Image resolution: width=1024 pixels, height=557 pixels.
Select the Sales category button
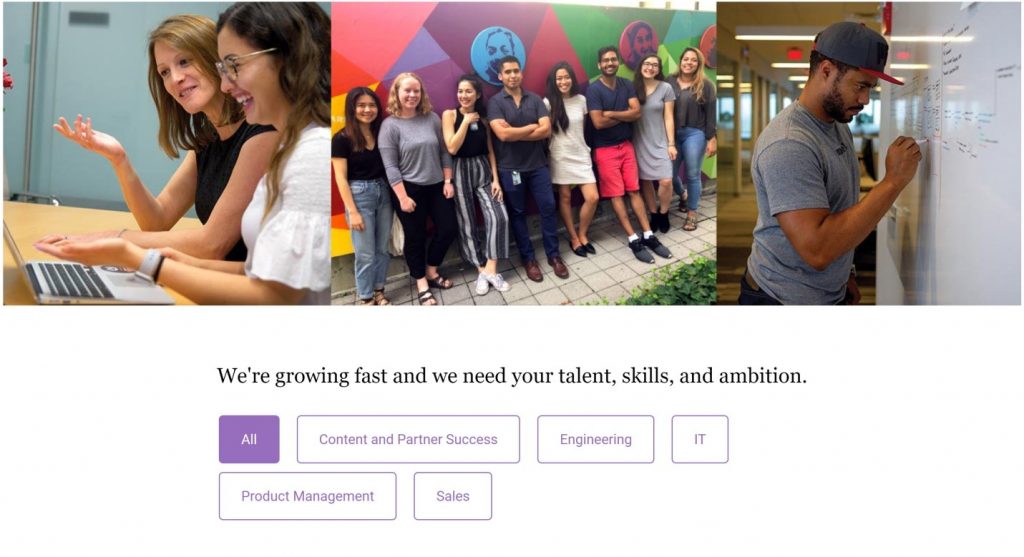coord(453,496)
